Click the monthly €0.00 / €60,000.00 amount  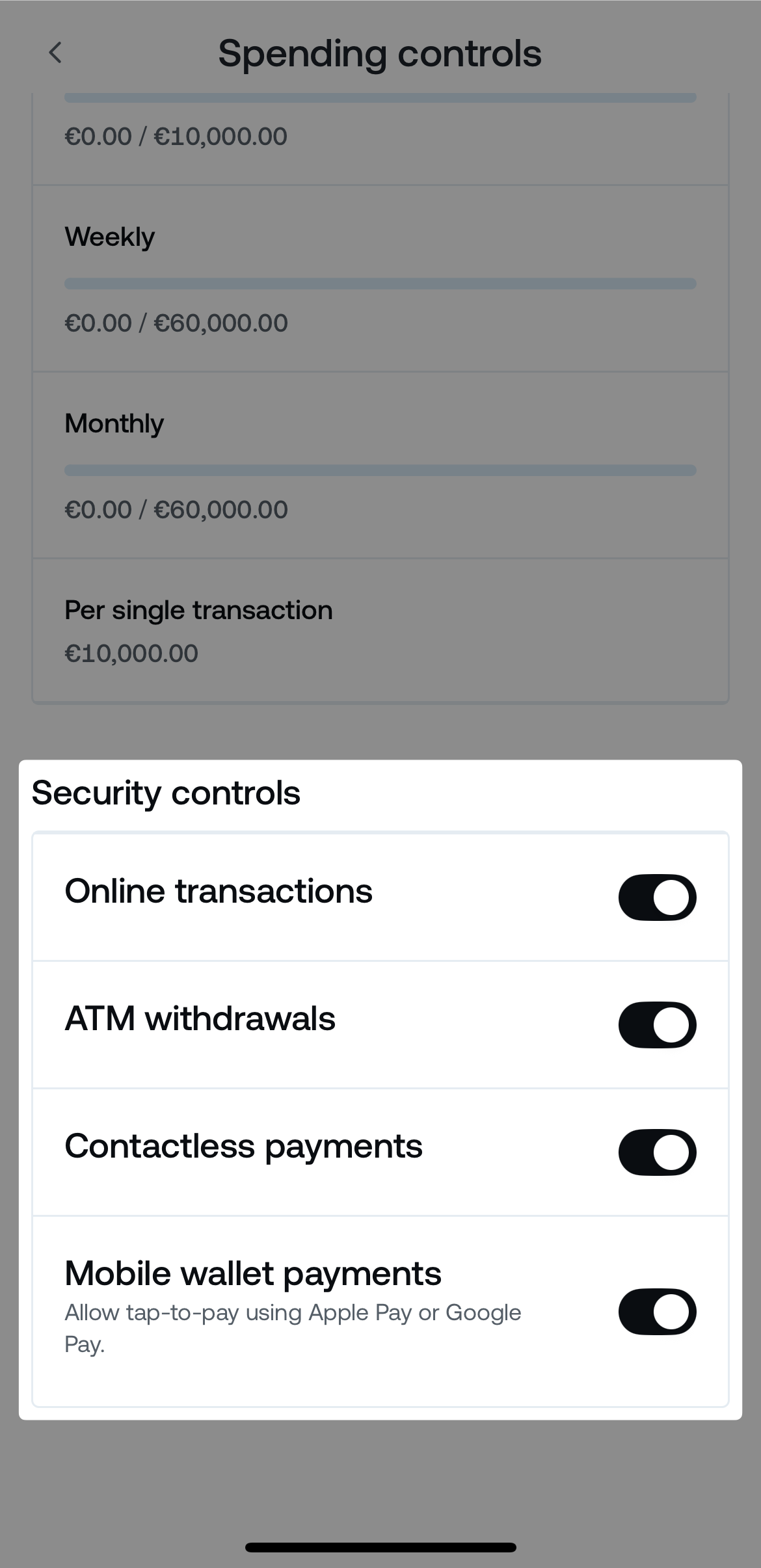(x=176, y=509)
